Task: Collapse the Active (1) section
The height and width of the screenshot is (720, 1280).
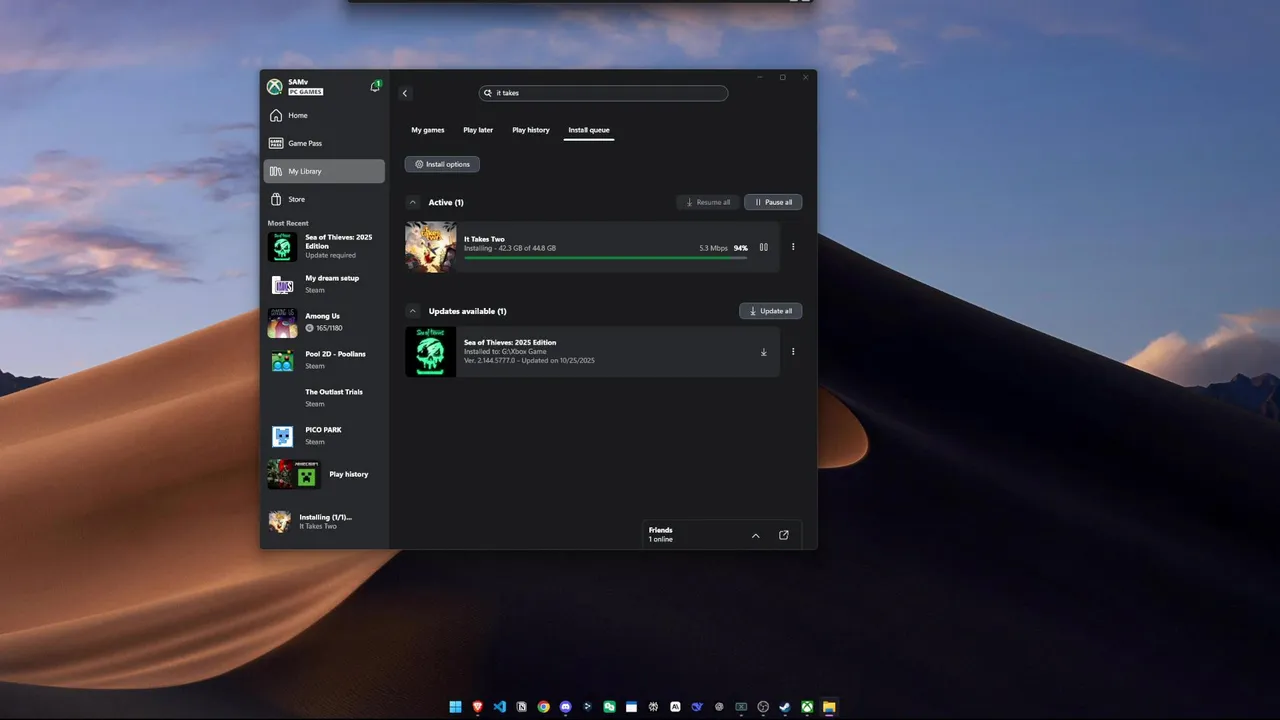Action: tap(413, 202)
